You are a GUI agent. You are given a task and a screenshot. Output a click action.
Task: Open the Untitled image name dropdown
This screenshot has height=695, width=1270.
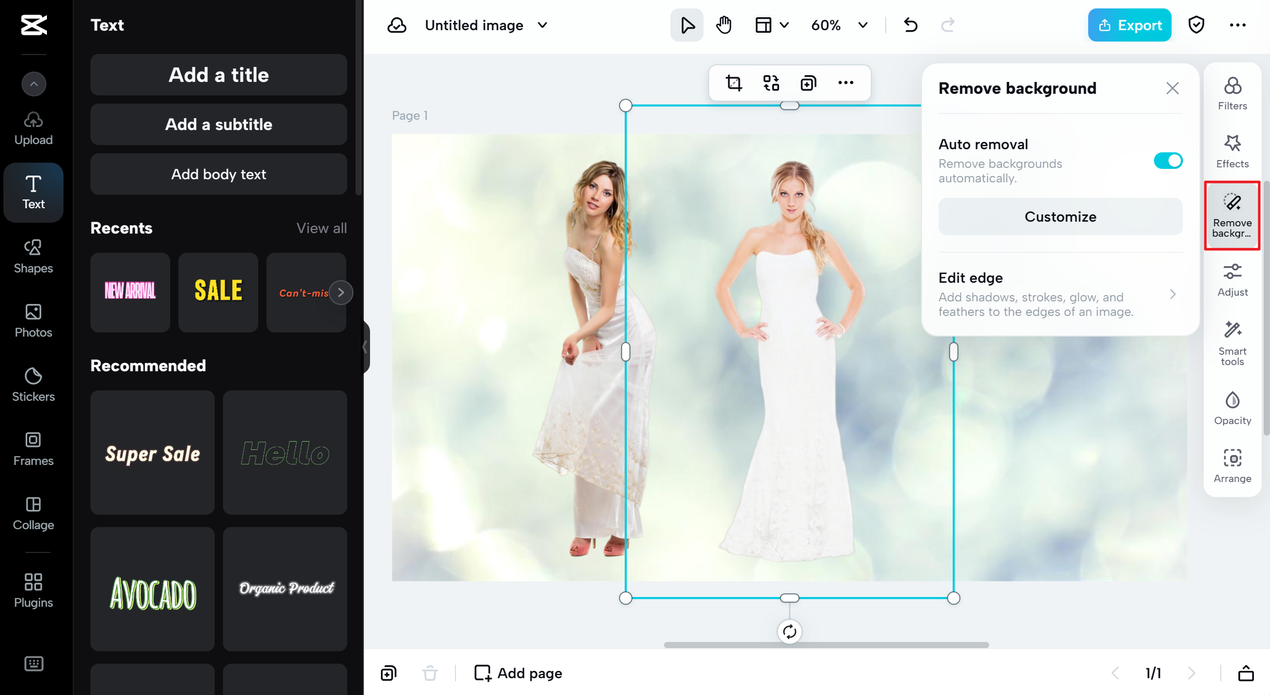(543, 25)
